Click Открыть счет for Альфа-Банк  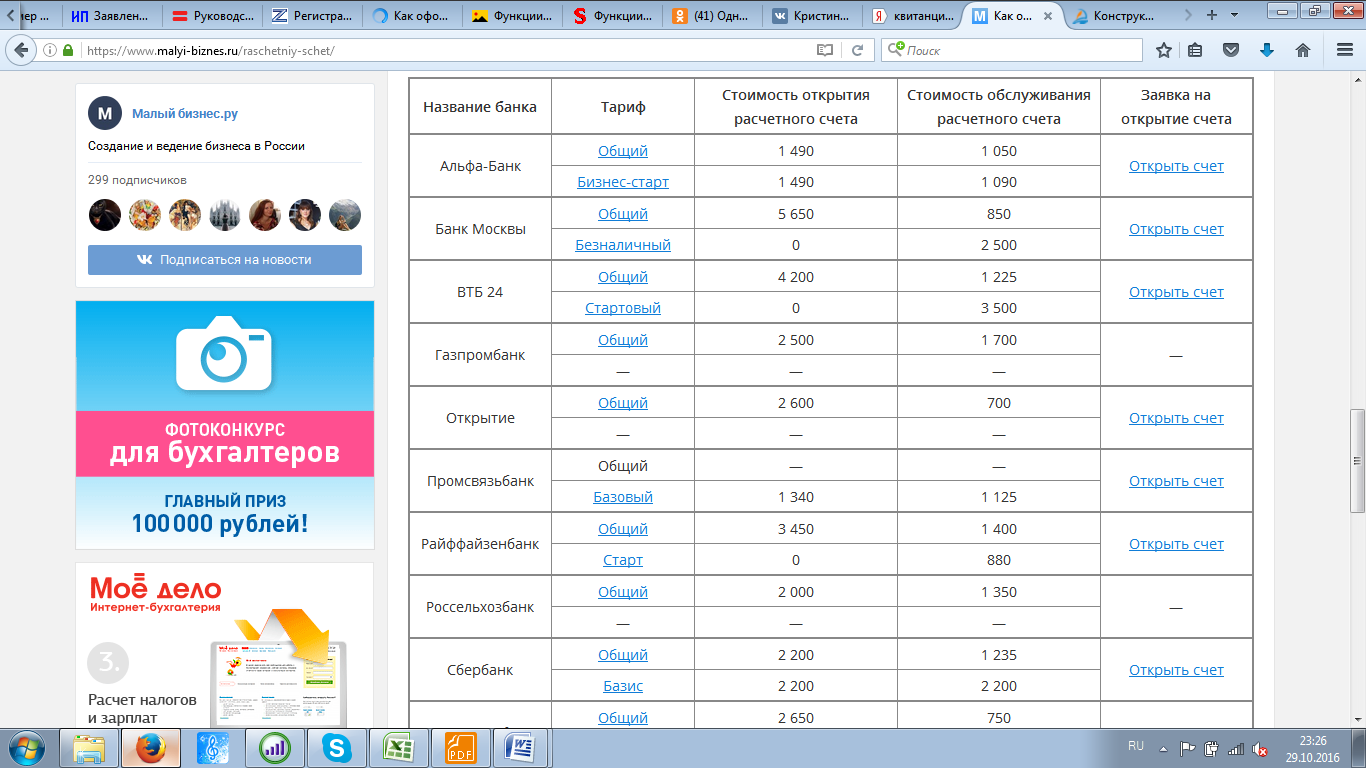pyautogui.click(x=1176, y=166)
